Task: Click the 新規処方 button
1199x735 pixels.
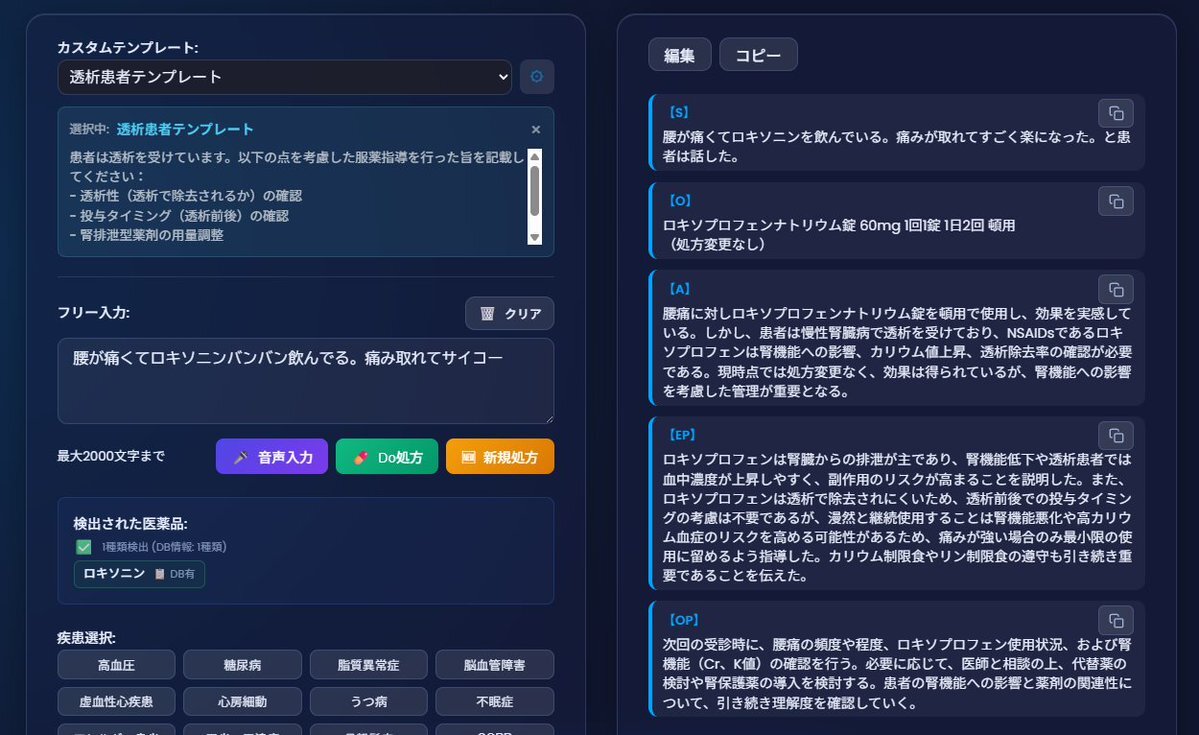Action: [x=500, y=457]
